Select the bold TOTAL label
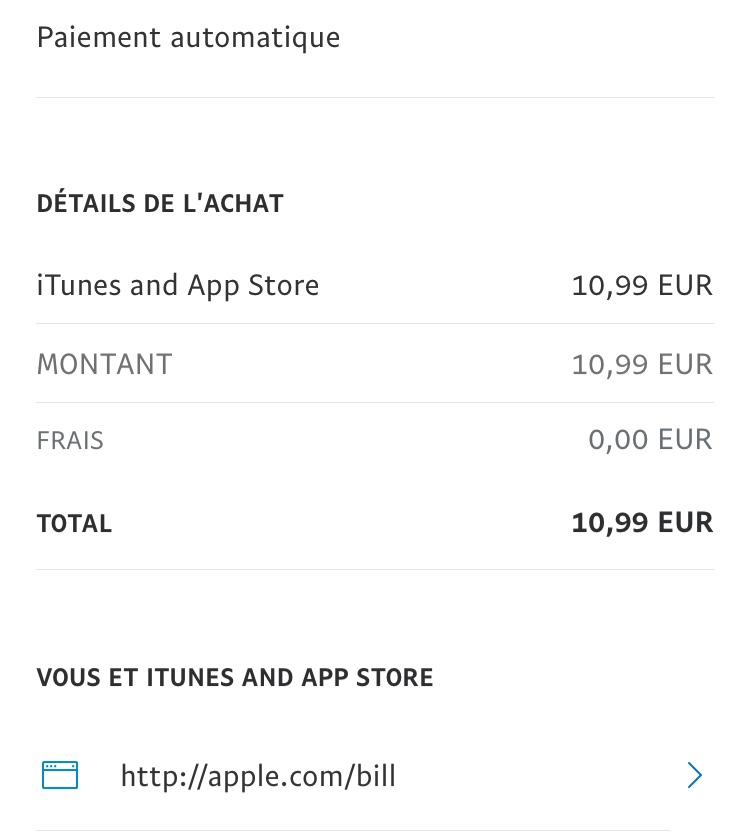Viewport: 750px width, 836px height. [x=74, y=523]
